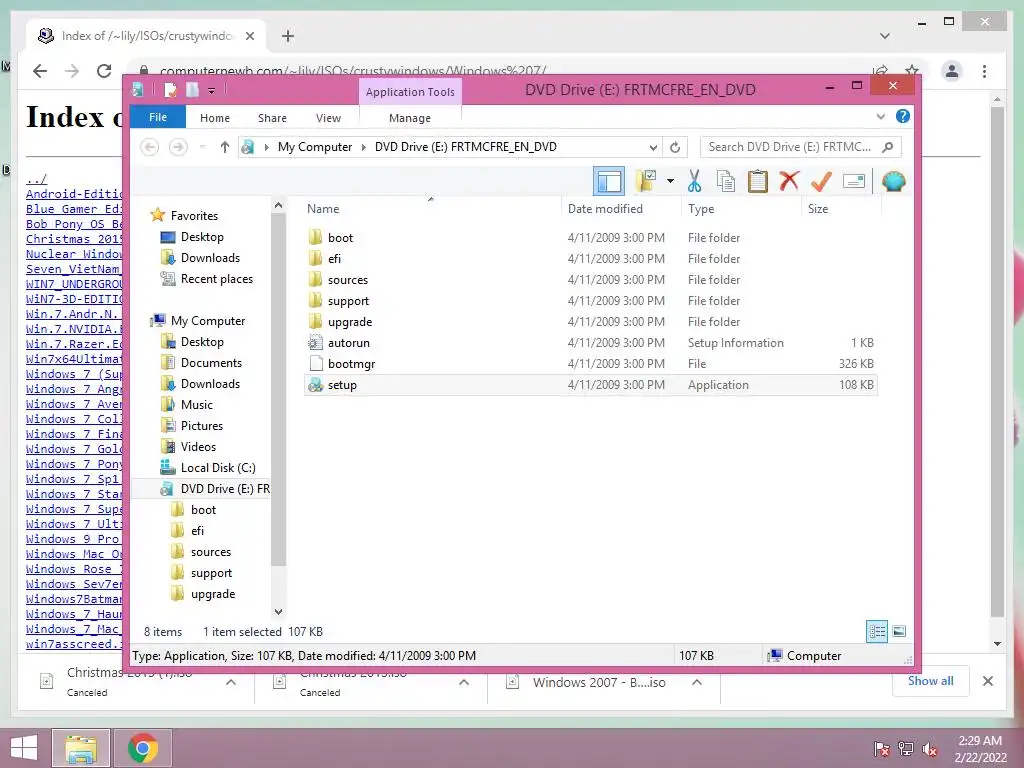
Task: Expand the ribbon with the chevron arrow
Action: [x=880, y=116]
